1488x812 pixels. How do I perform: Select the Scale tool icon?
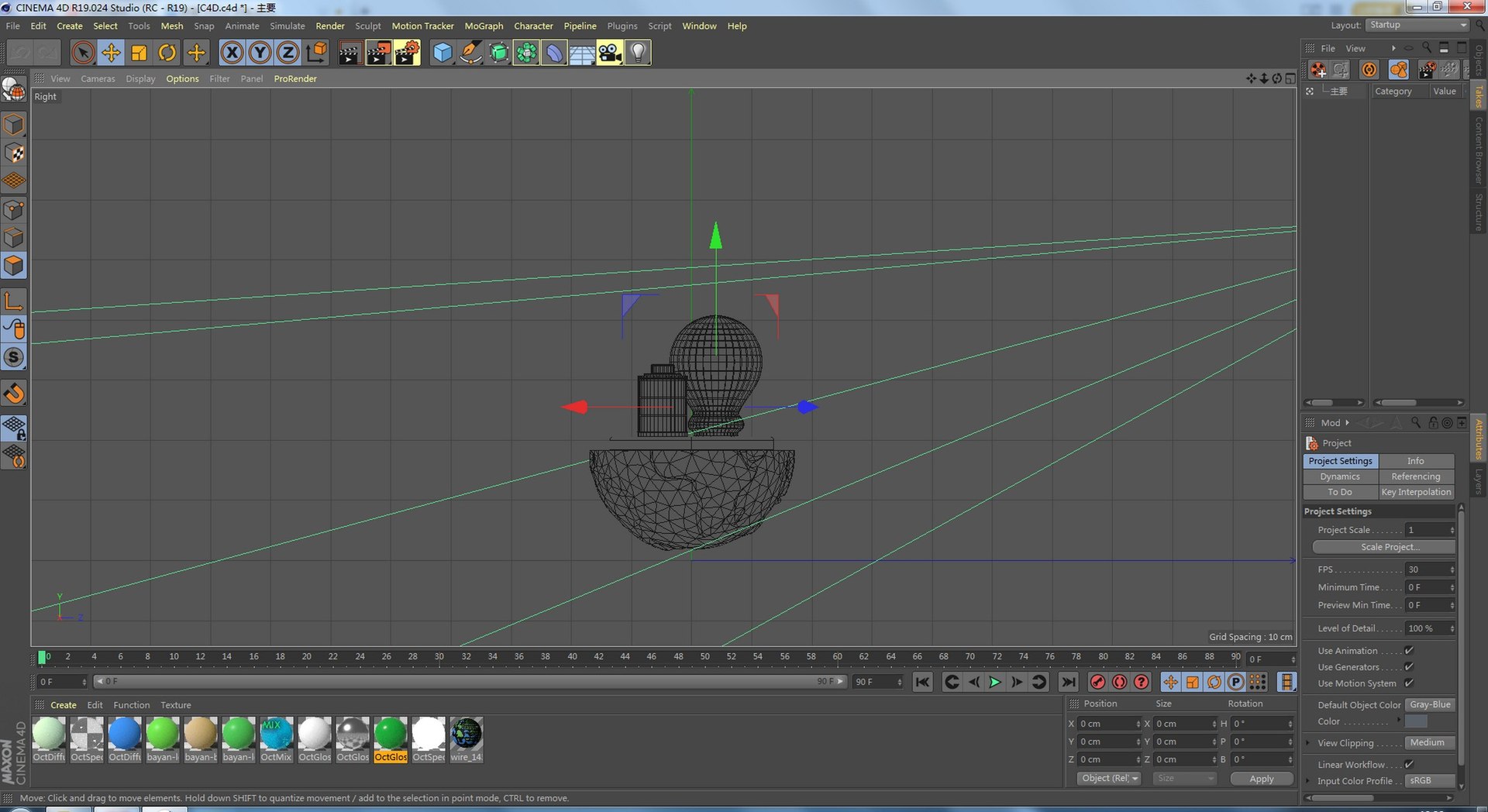click(x=139, y=53)
